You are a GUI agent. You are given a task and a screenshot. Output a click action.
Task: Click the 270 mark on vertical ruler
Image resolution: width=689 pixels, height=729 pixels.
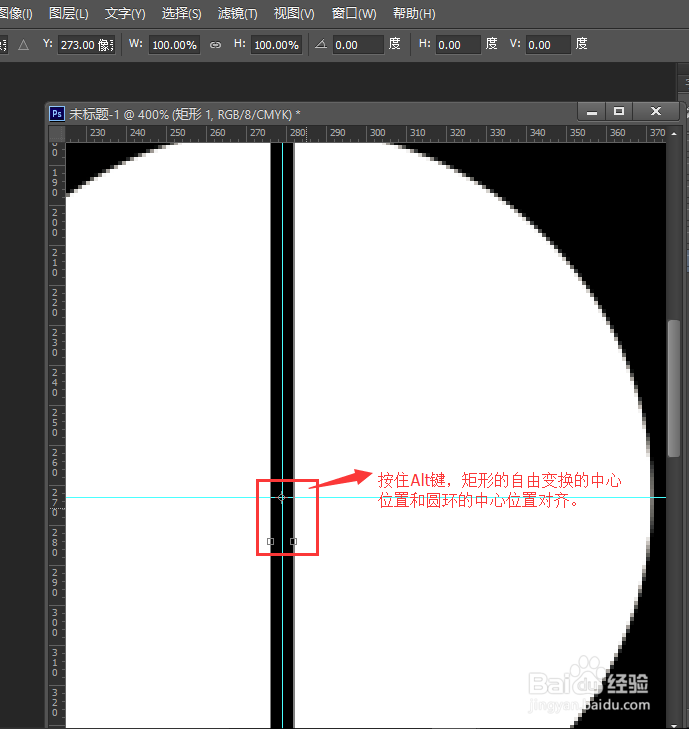55,502
